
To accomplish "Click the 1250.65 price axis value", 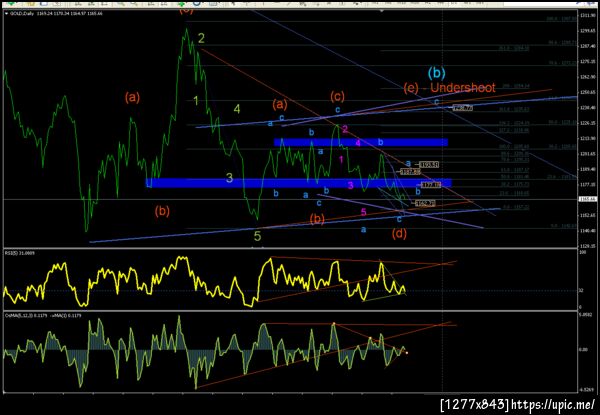I will click(x=590, y=92).
